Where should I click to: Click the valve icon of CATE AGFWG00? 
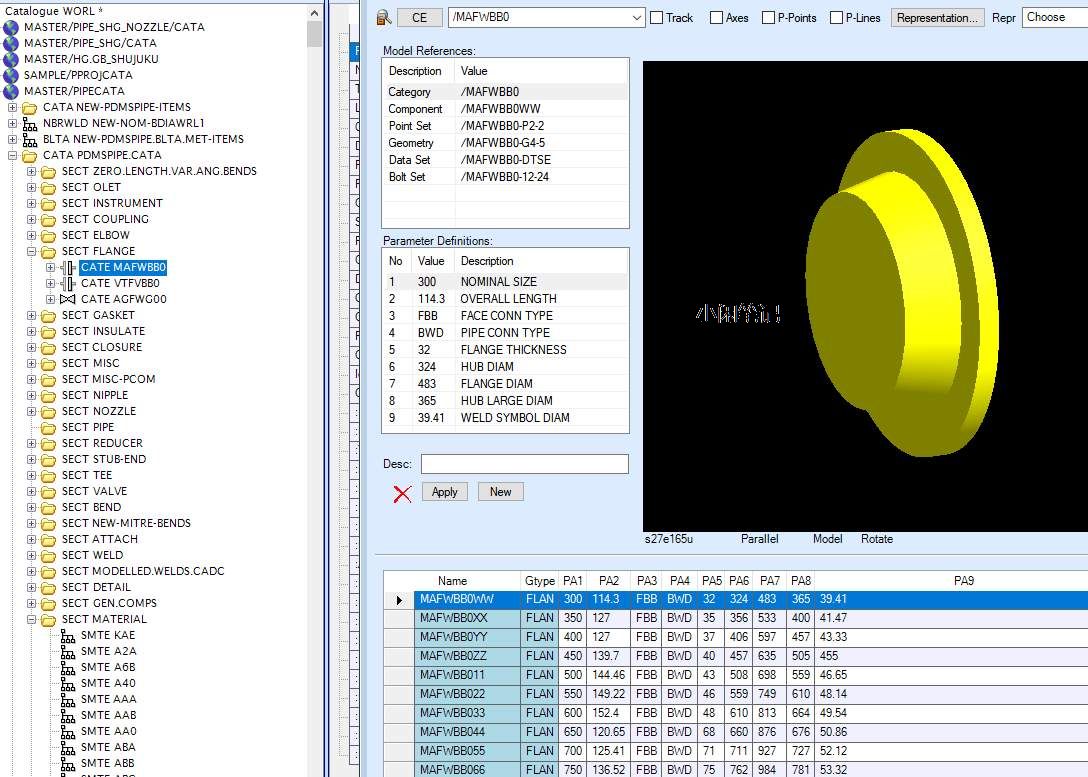(68, 299)
